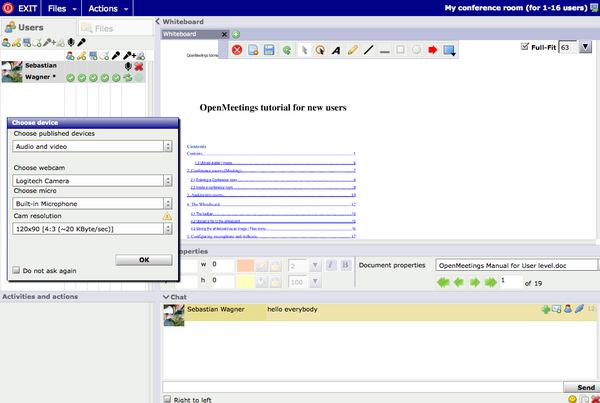Open the Logitech Camera webcam dropdown

92,180
